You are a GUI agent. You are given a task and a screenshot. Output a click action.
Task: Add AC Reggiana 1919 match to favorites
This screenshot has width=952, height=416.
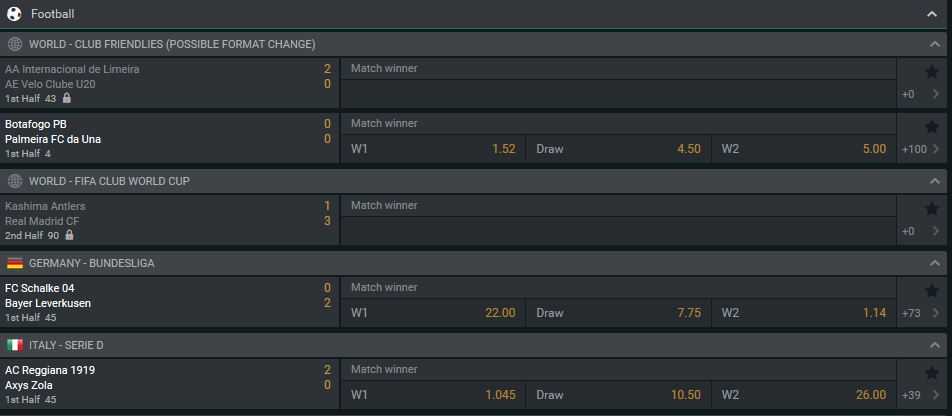pyautogui.click(x=931, y=373)
